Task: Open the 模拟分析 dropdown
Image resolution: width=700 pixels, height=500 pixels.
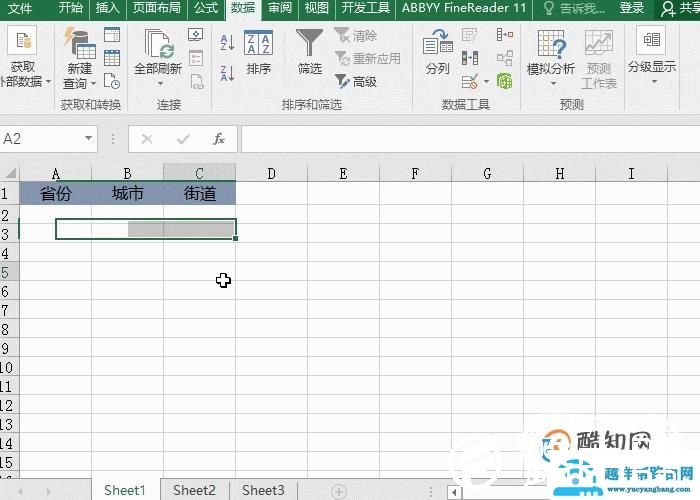Action: point(551,57)
